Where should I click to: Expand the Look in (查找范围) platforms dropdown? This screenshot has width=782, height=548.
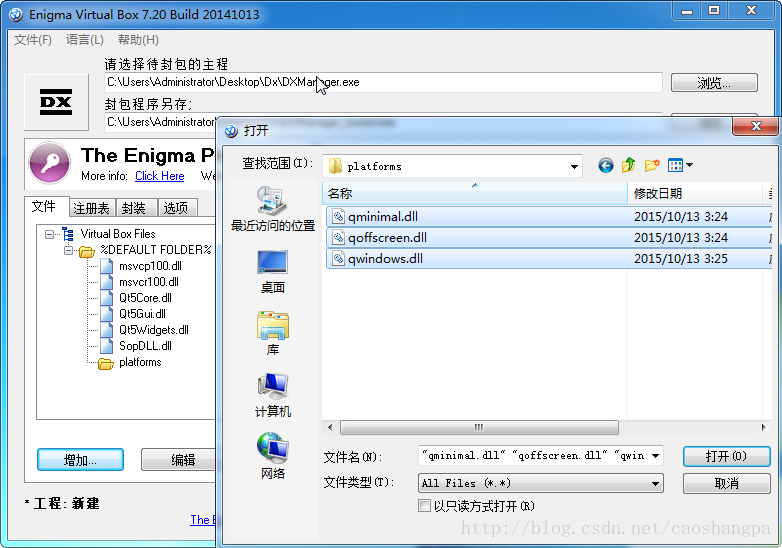(575, 166)
